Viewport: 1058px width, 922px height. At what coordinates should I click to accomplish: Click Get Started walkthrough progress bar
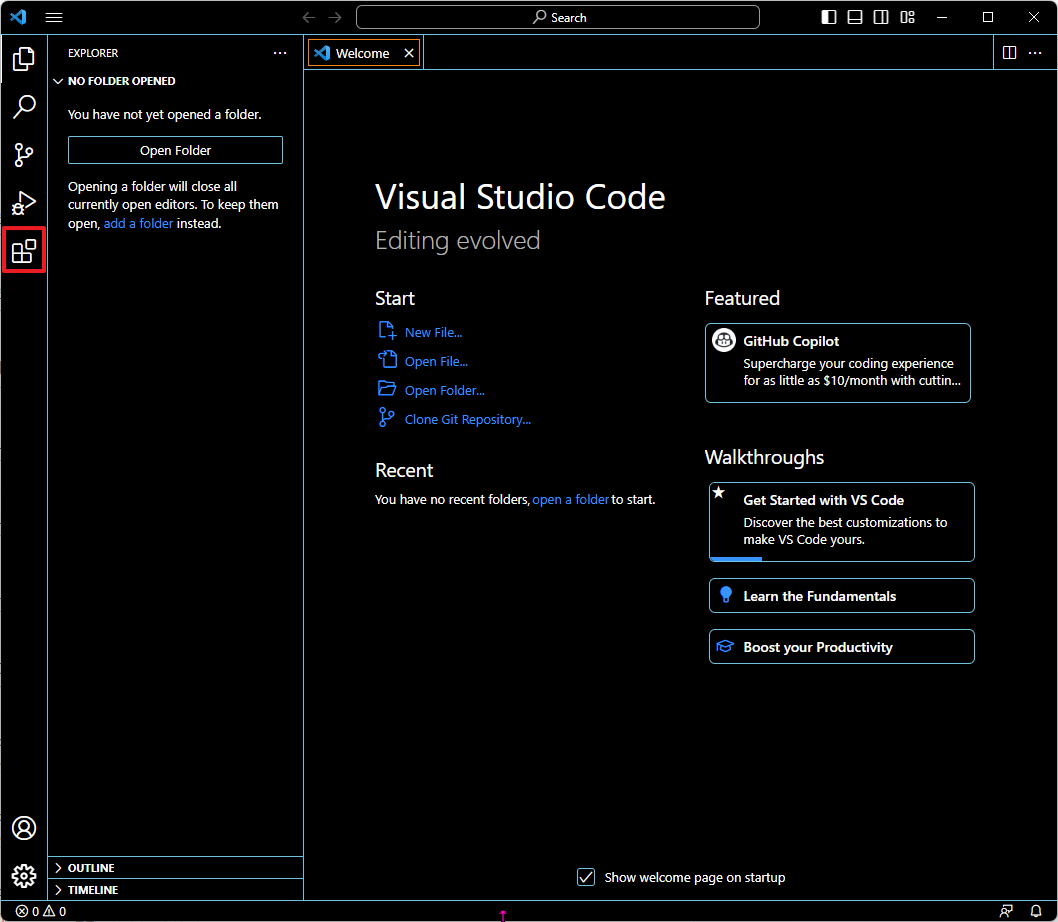(x=737, y=559)
